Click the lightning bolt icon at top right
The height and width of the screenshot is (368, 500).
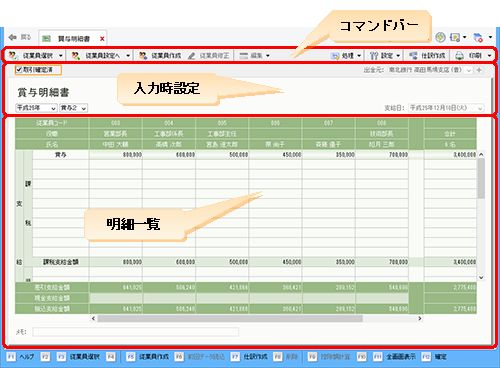(x=440, y=37)
